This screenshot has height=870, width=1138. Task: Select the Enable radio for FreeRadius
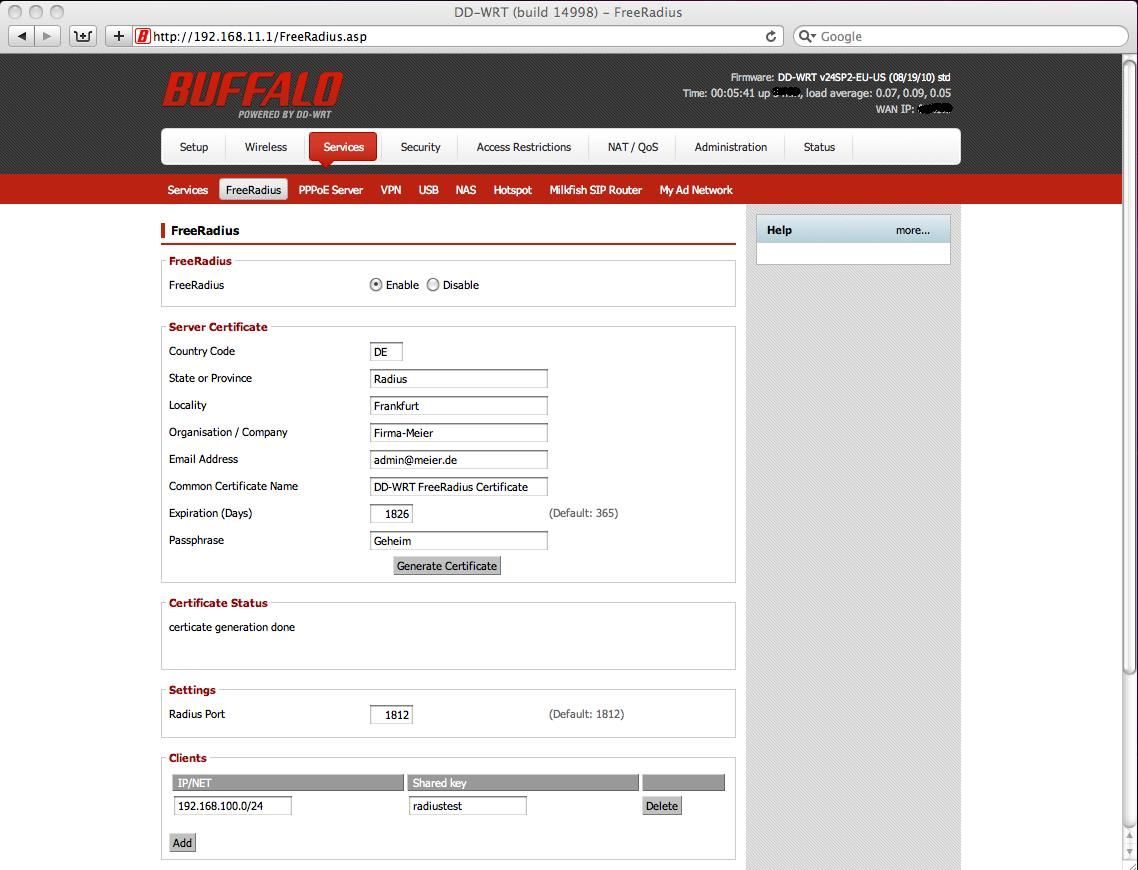[376, 285]
